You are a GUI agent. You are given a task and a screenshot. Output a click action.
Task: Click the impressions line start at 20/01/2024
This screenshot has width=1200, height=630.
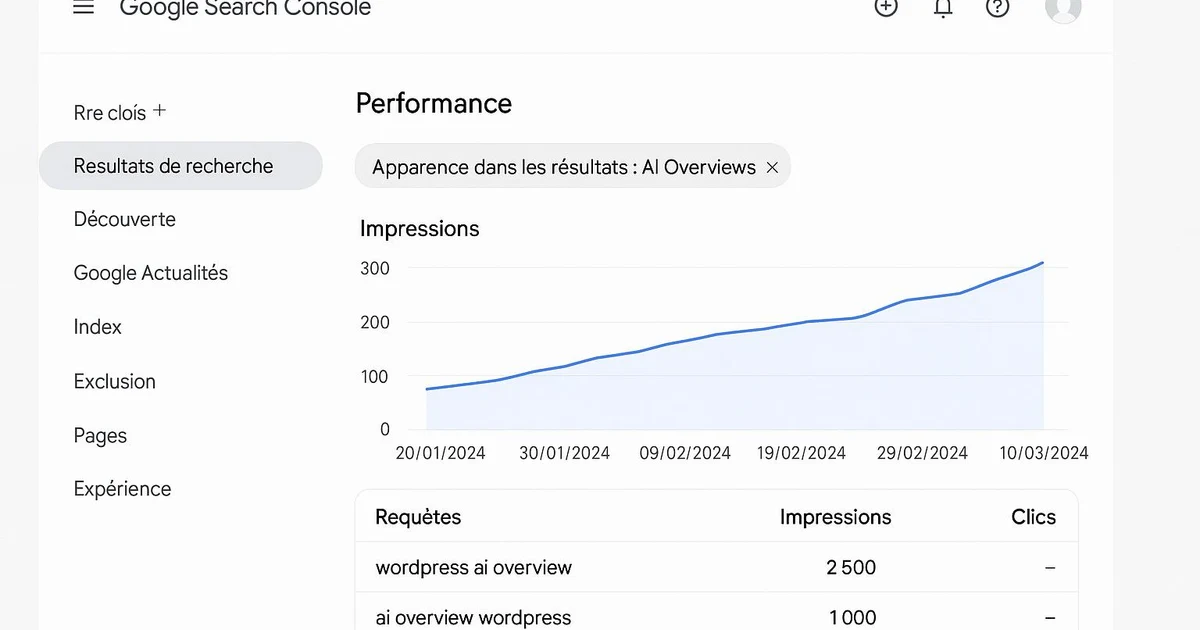click(427, 389)
